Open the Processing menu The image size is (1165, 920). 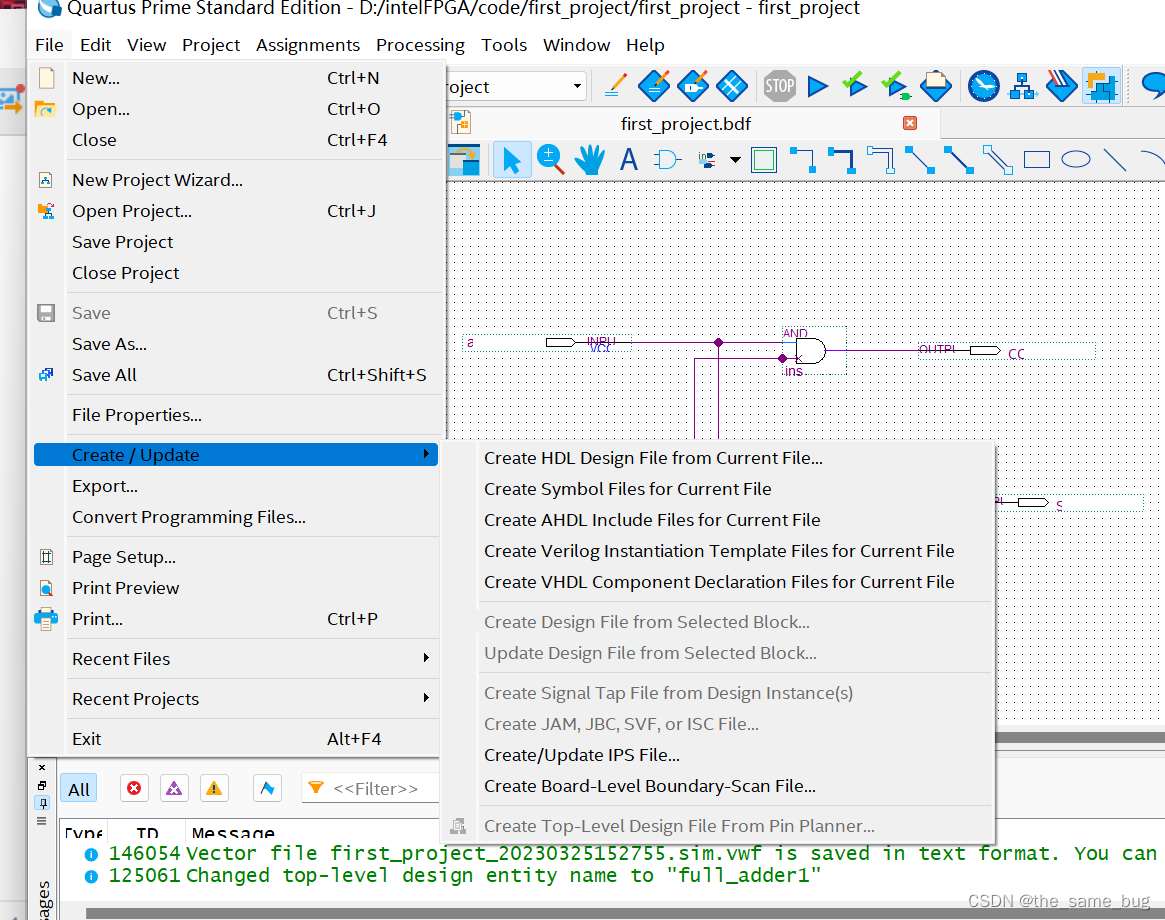[421, 45]
